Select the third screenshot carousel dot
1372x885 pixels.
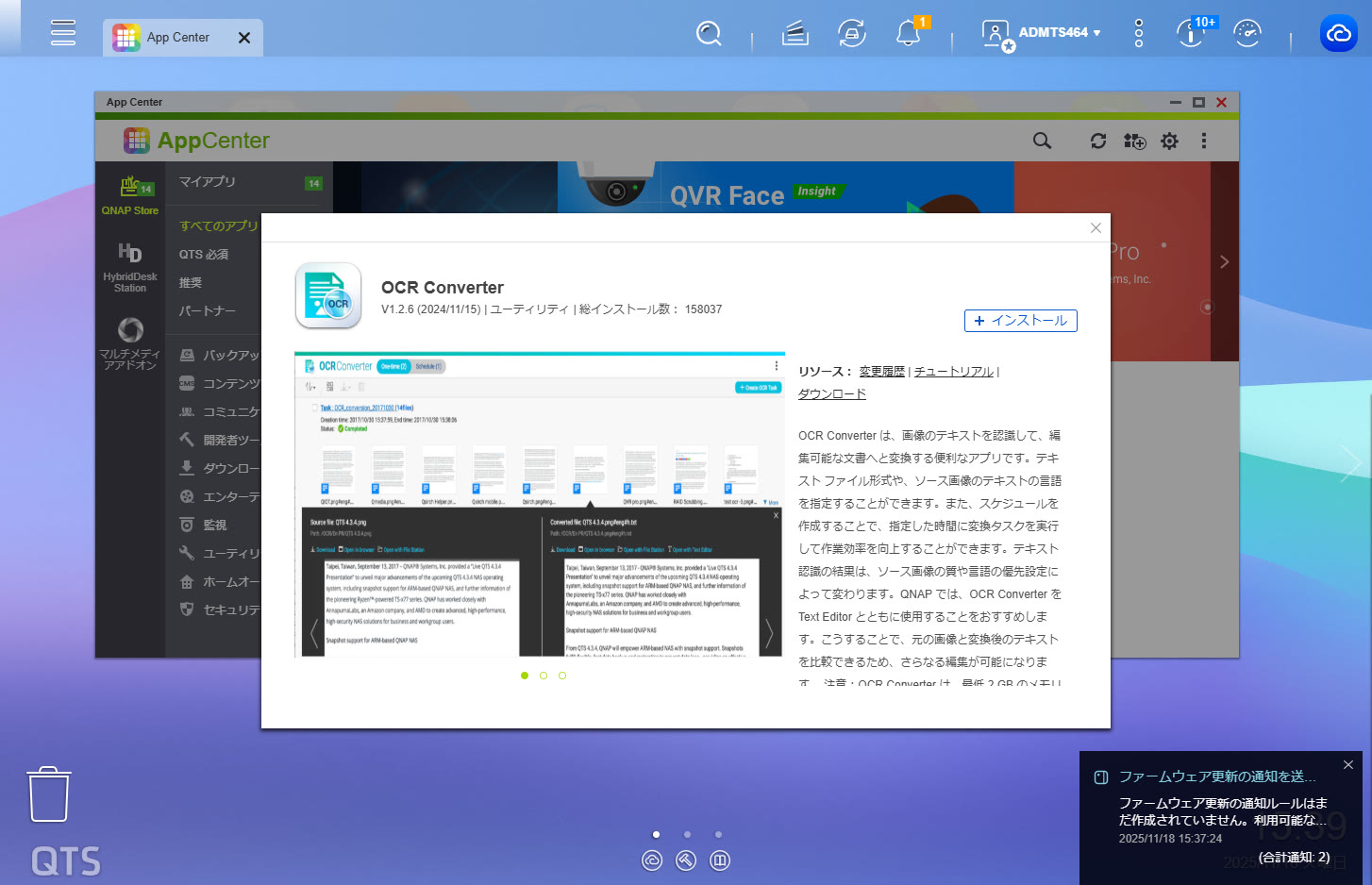pyautogui.click(x=562, y=676)
